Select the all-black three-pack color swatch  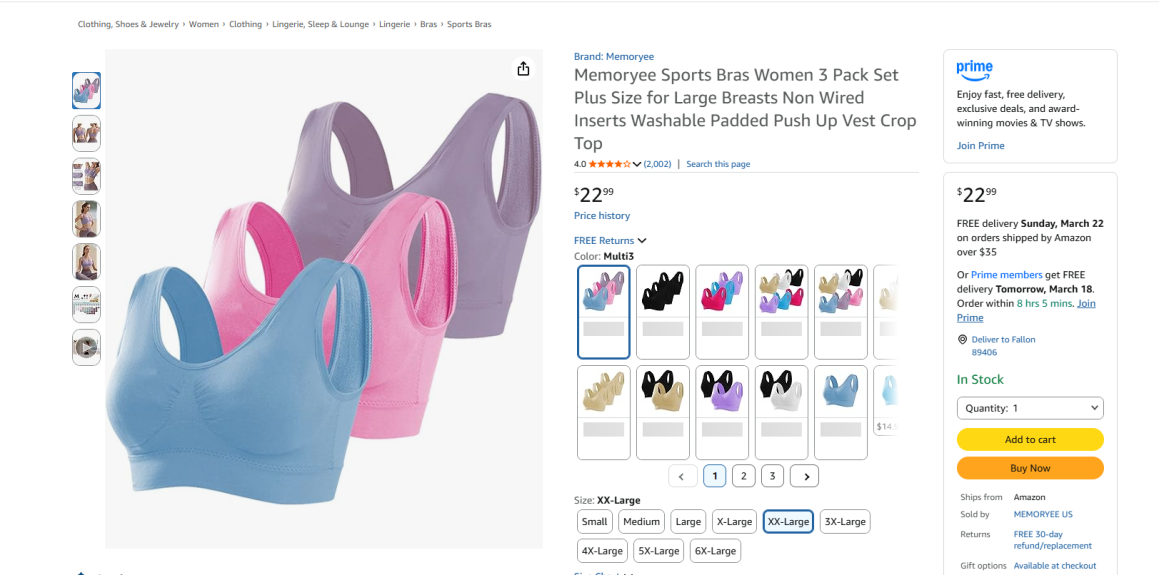[x=663, y=311]
